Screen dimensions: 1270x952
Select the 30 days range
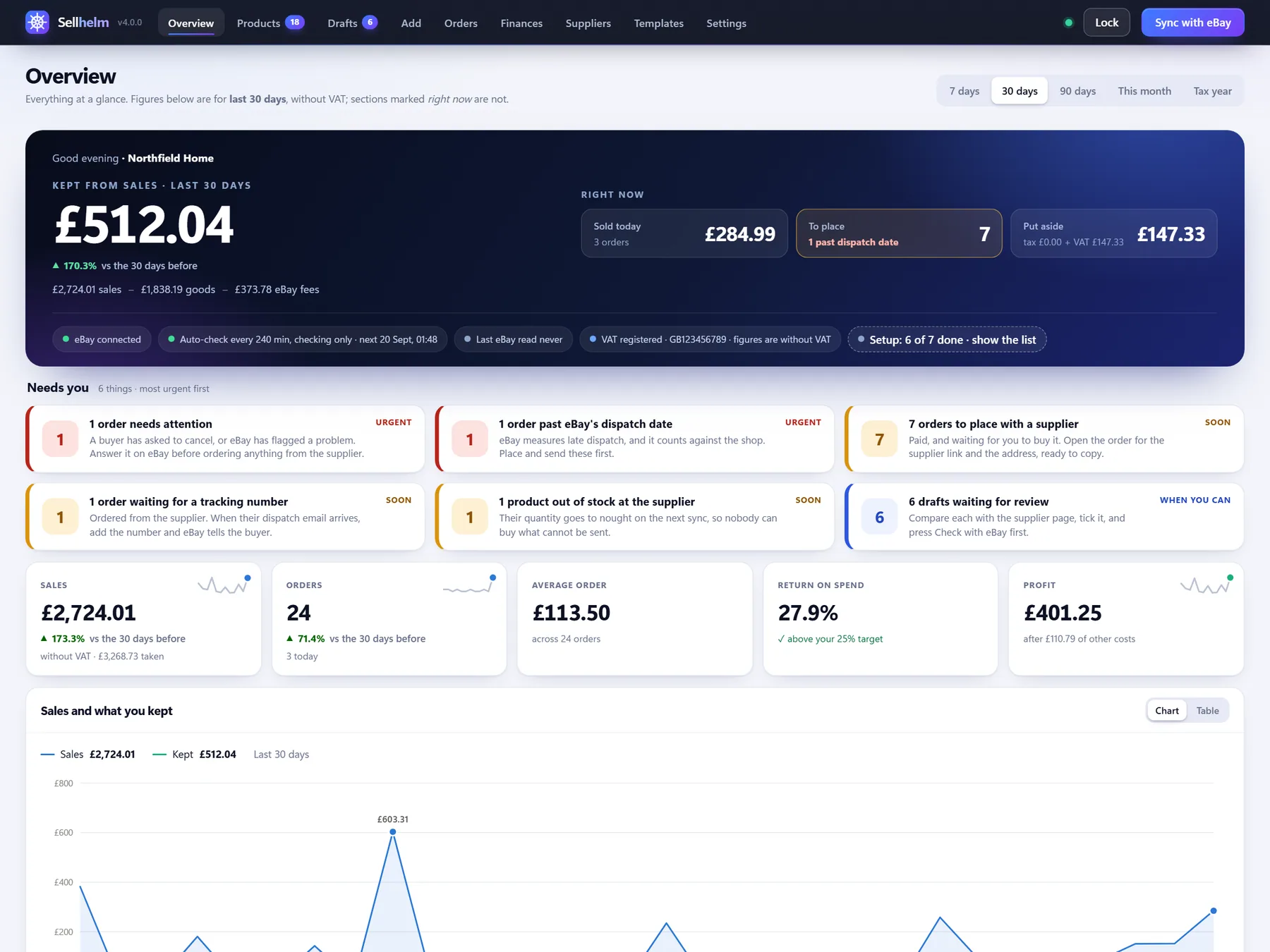1020,91
